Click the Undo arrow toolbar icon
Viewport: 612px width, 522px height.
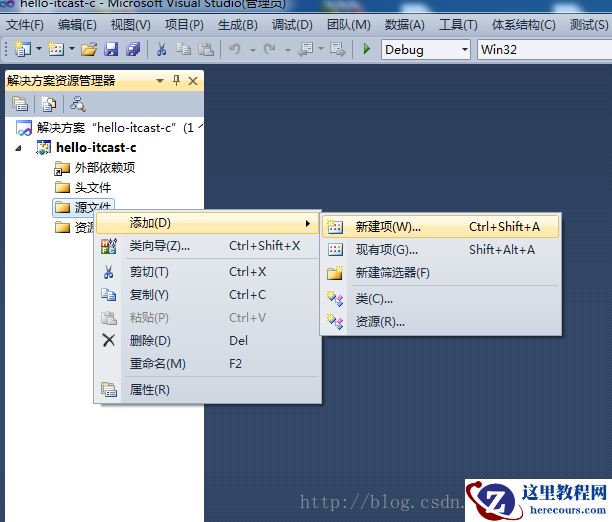click(x=235, y=50)
